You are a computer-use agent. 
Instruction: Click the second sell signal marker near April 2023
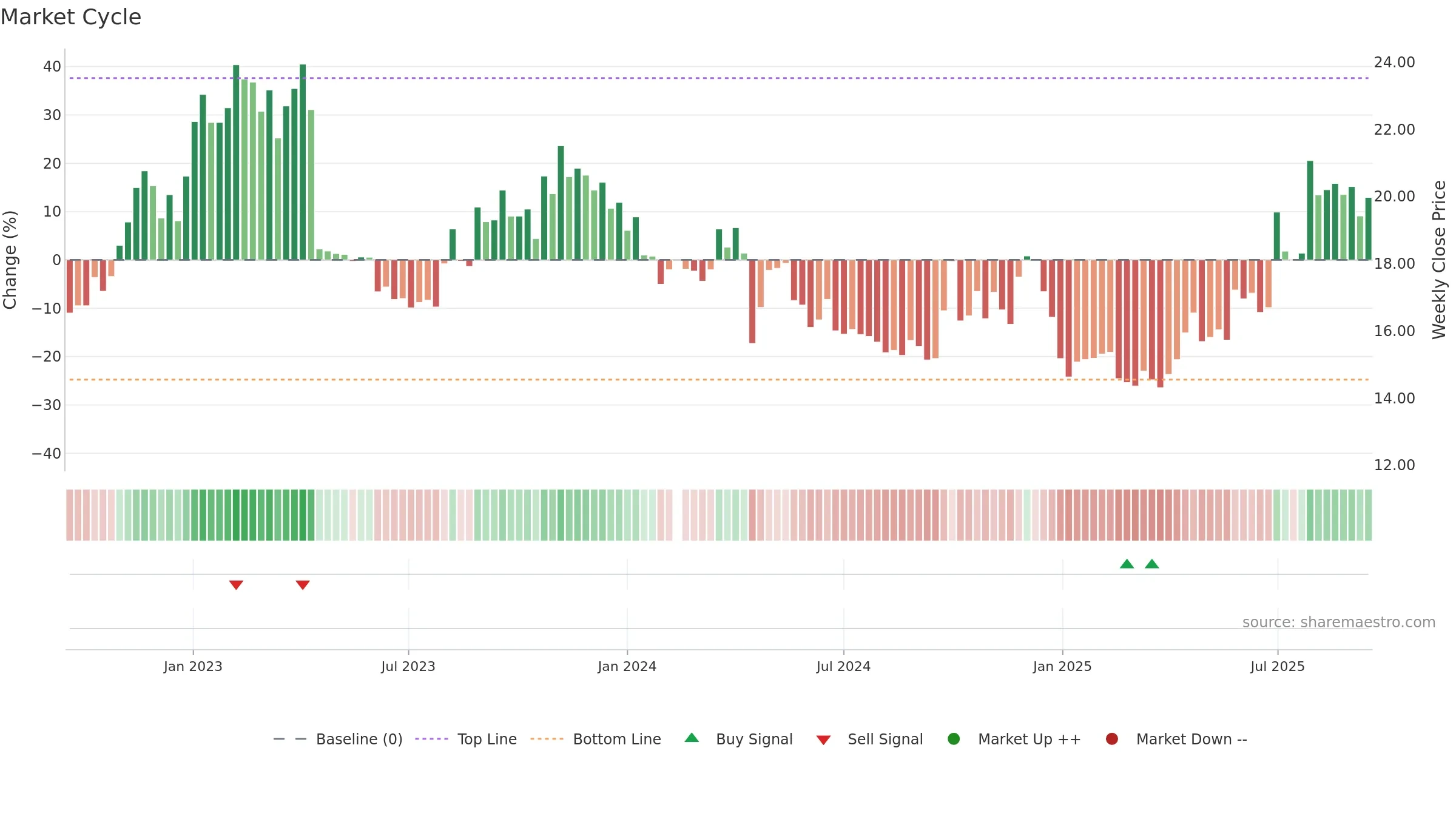(x=303, y=585)
